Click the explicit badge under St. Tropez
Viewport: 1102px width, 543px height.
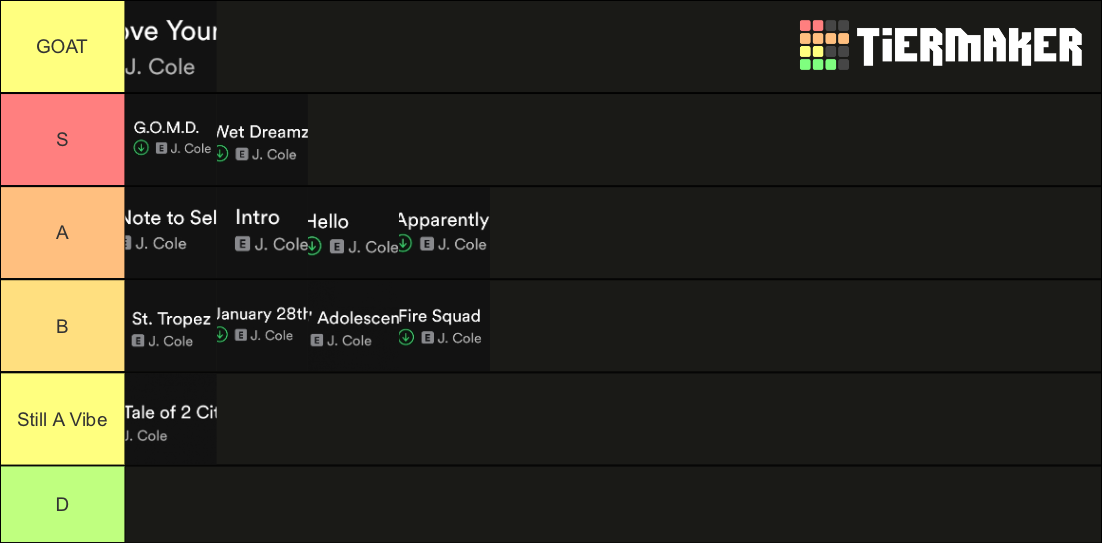pyautogui.click(x=138, y=340)
